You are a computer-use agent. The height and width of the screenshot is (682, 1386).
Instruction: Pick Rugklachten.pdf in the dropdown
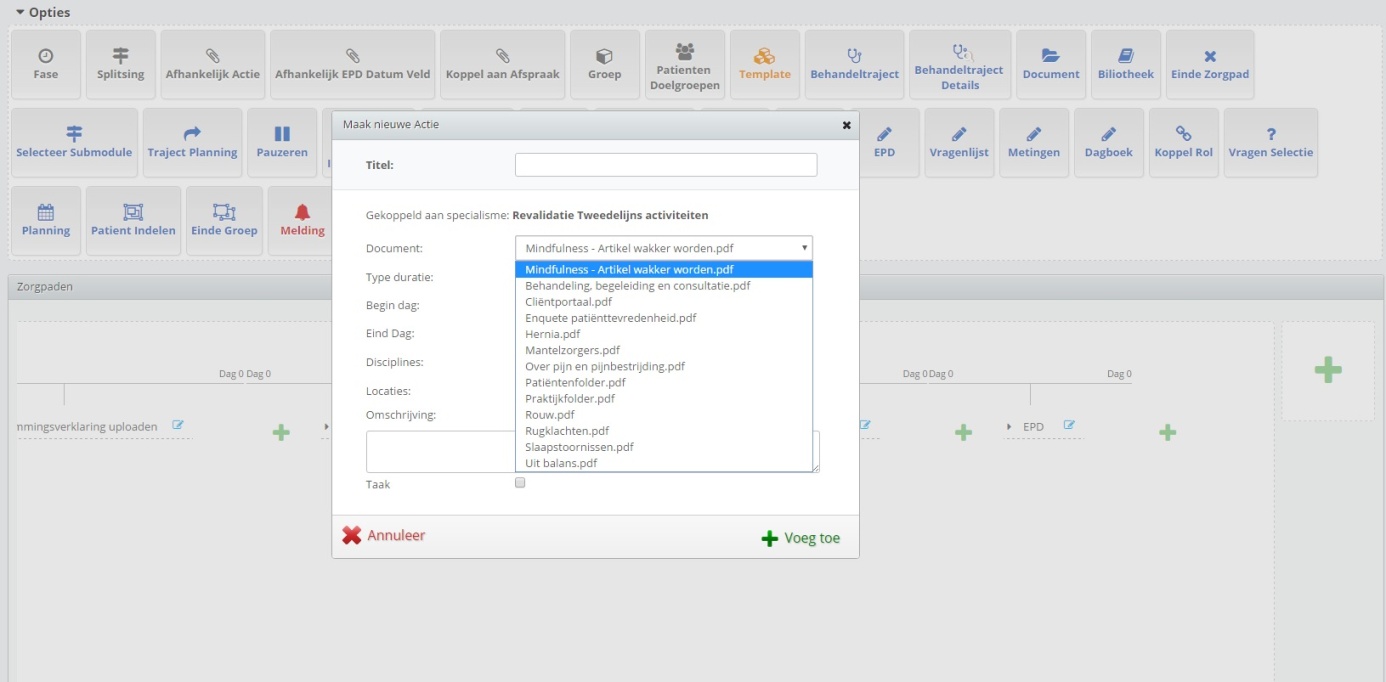664,431
